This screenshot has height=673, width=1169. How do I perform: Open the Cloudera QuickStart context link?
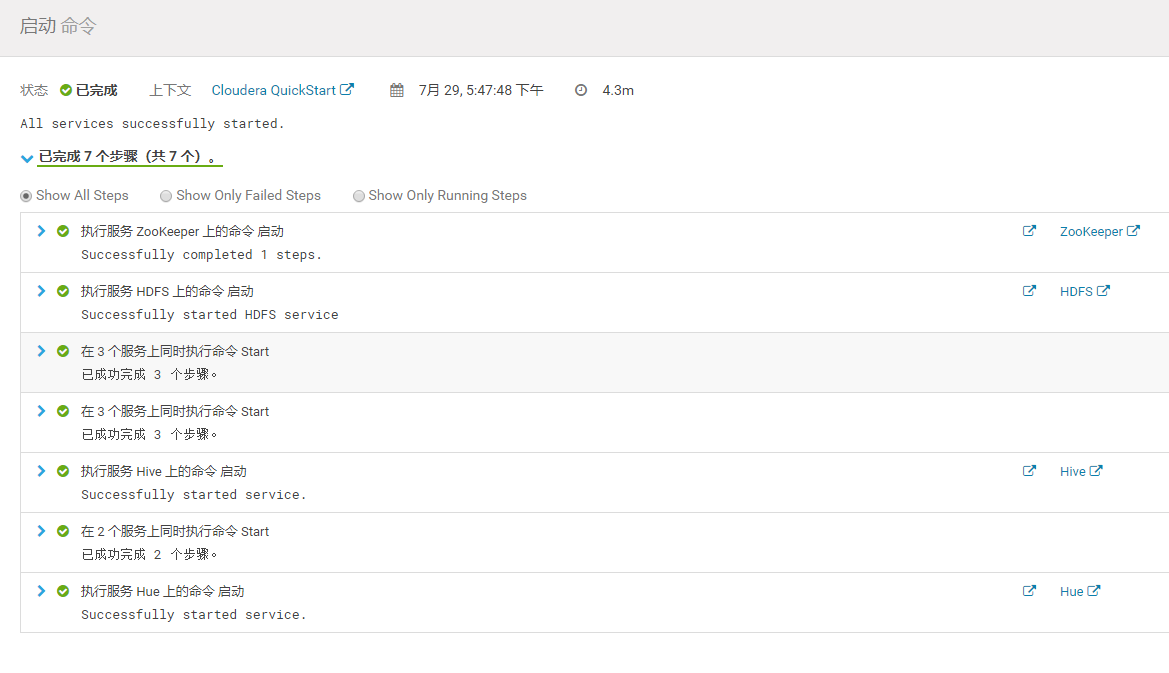point(282,90)
